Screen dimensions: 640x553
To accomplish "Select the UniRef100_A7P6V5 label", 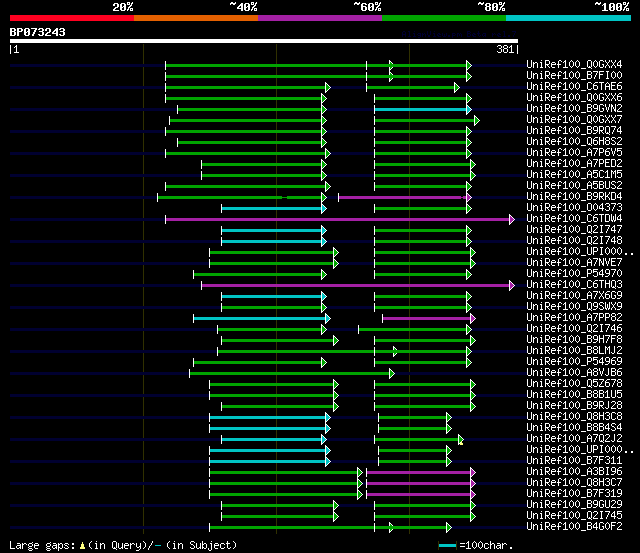I will point(574,152).
